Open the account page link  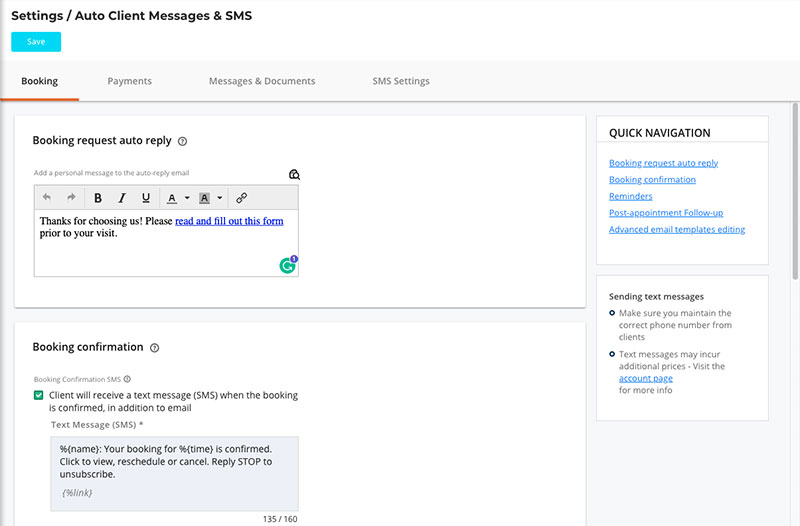click(645, 379)
